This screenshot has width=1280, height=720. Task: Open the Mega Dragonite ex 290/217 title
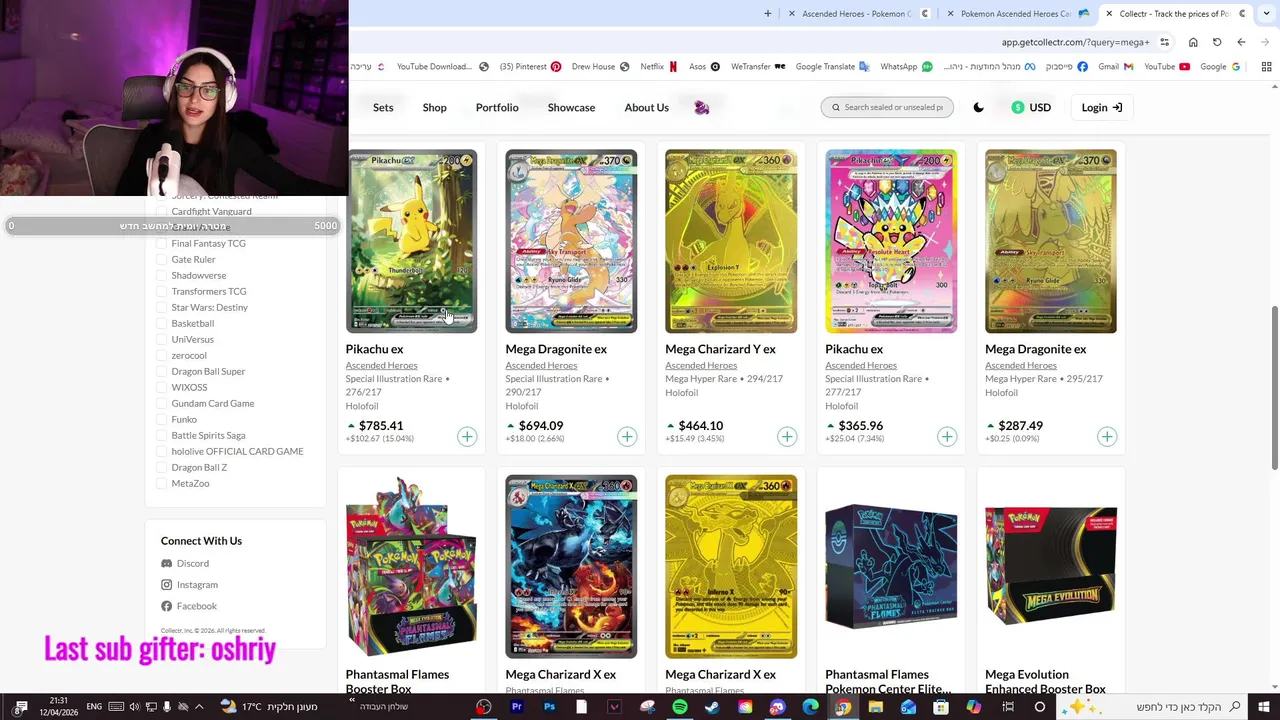pyautogui.click(x=556, y=349)
